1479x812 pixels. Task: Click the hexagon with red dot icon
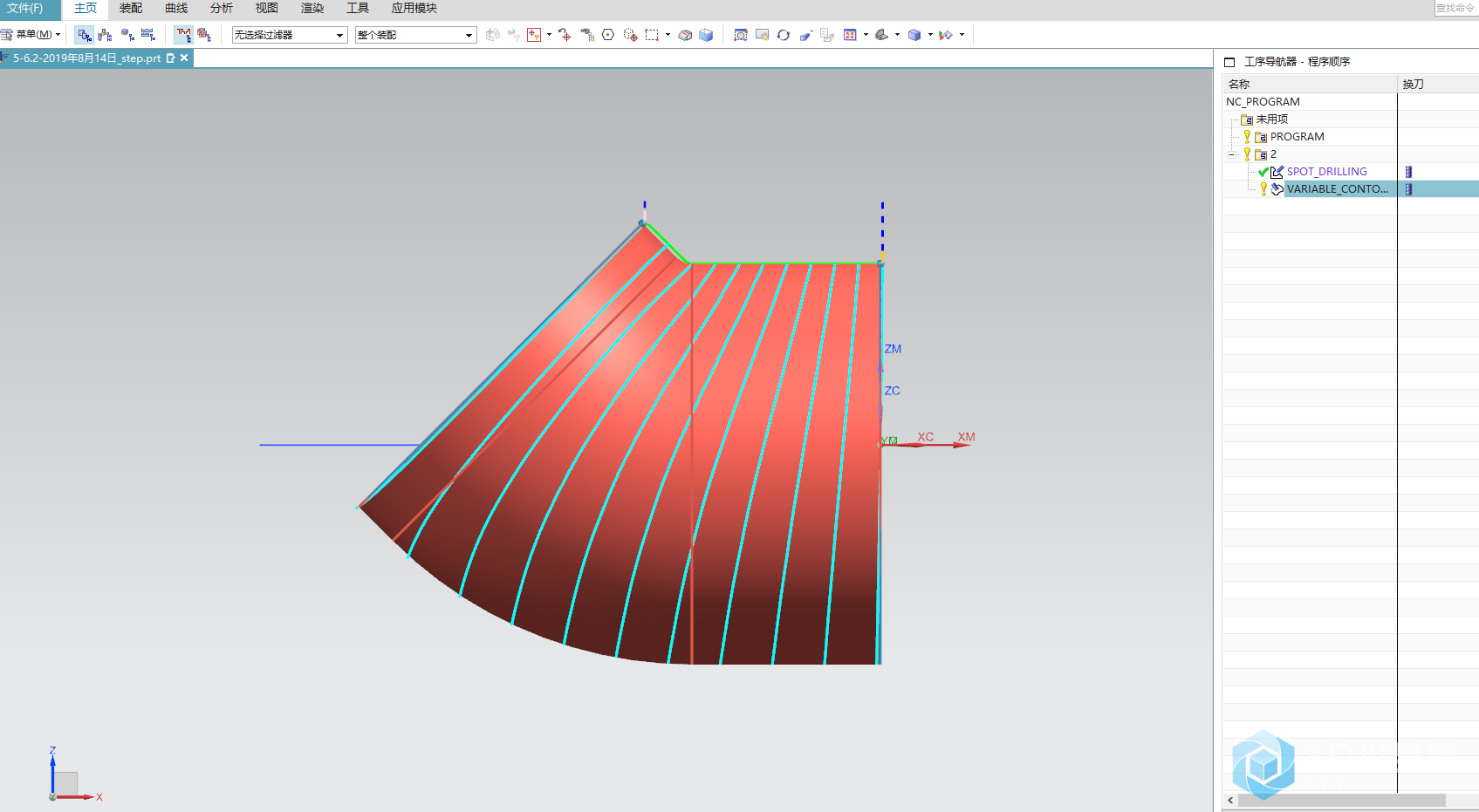click(x=608, y=35)
